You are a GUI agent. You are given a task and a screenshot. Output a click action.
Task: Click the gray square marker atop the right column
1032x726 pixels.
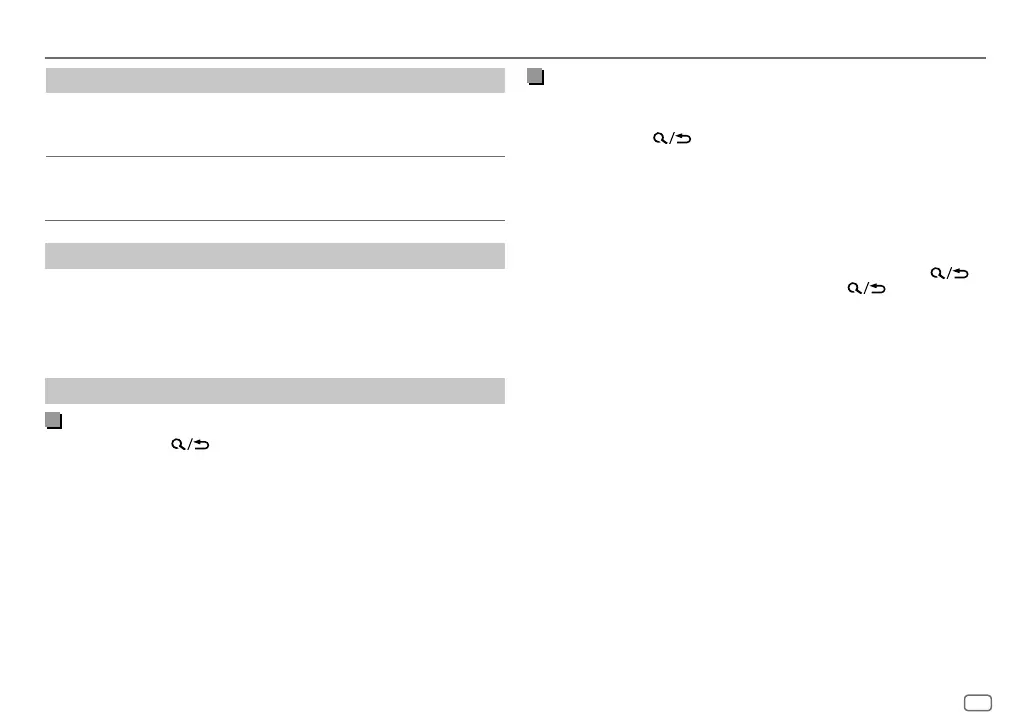(x=536, y=76)
